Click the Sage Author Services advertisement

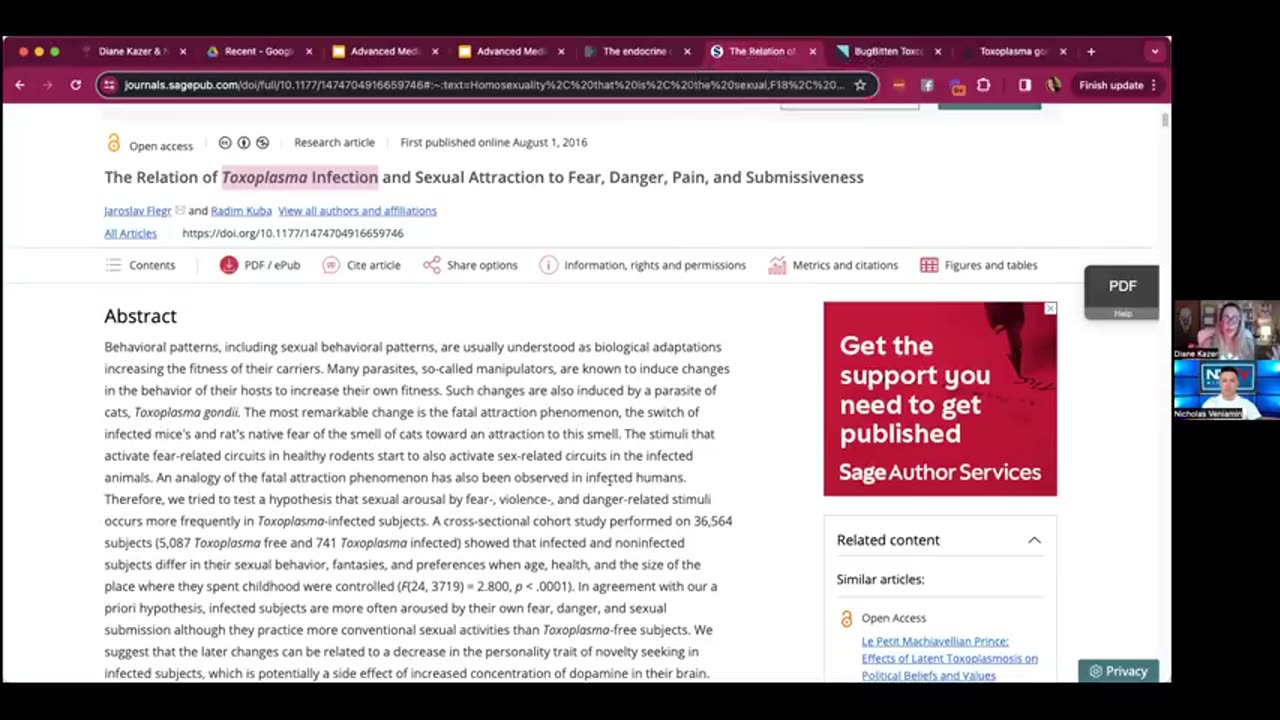[x=940, y=399]
